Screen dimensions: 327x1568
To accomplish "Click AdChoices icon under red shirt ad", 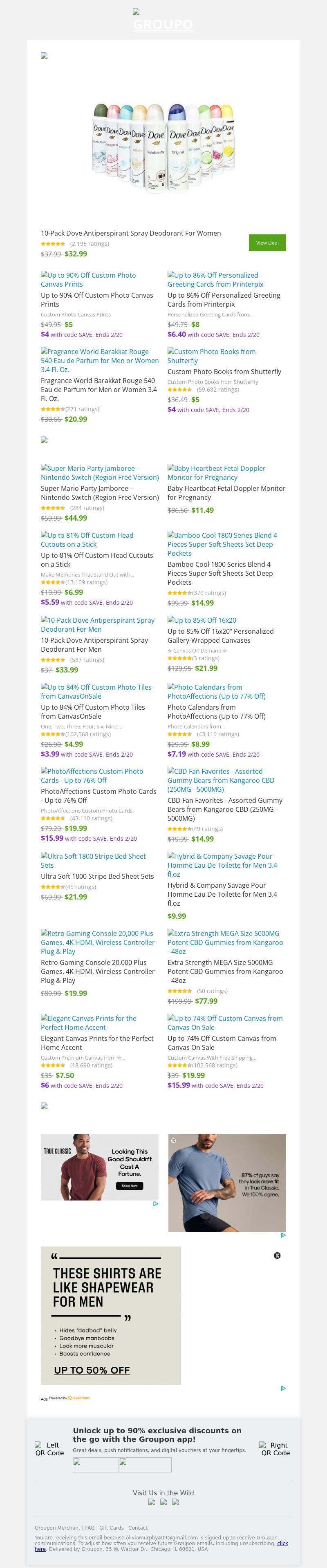I will [x=155, y=1203].
